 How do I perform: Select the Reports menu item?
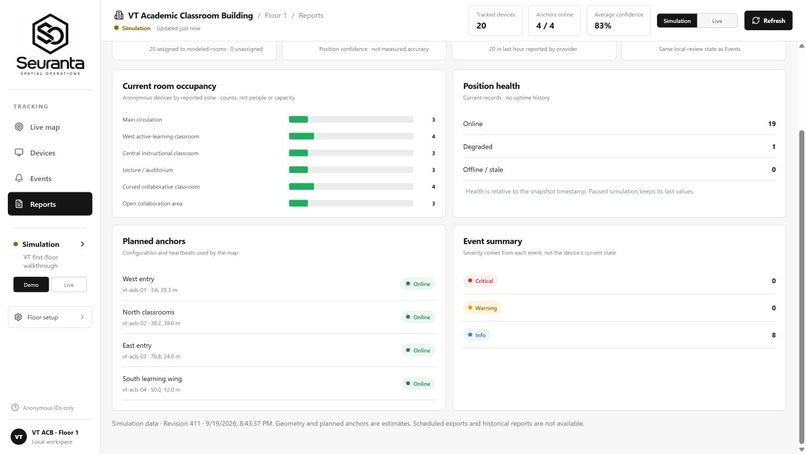50,204
